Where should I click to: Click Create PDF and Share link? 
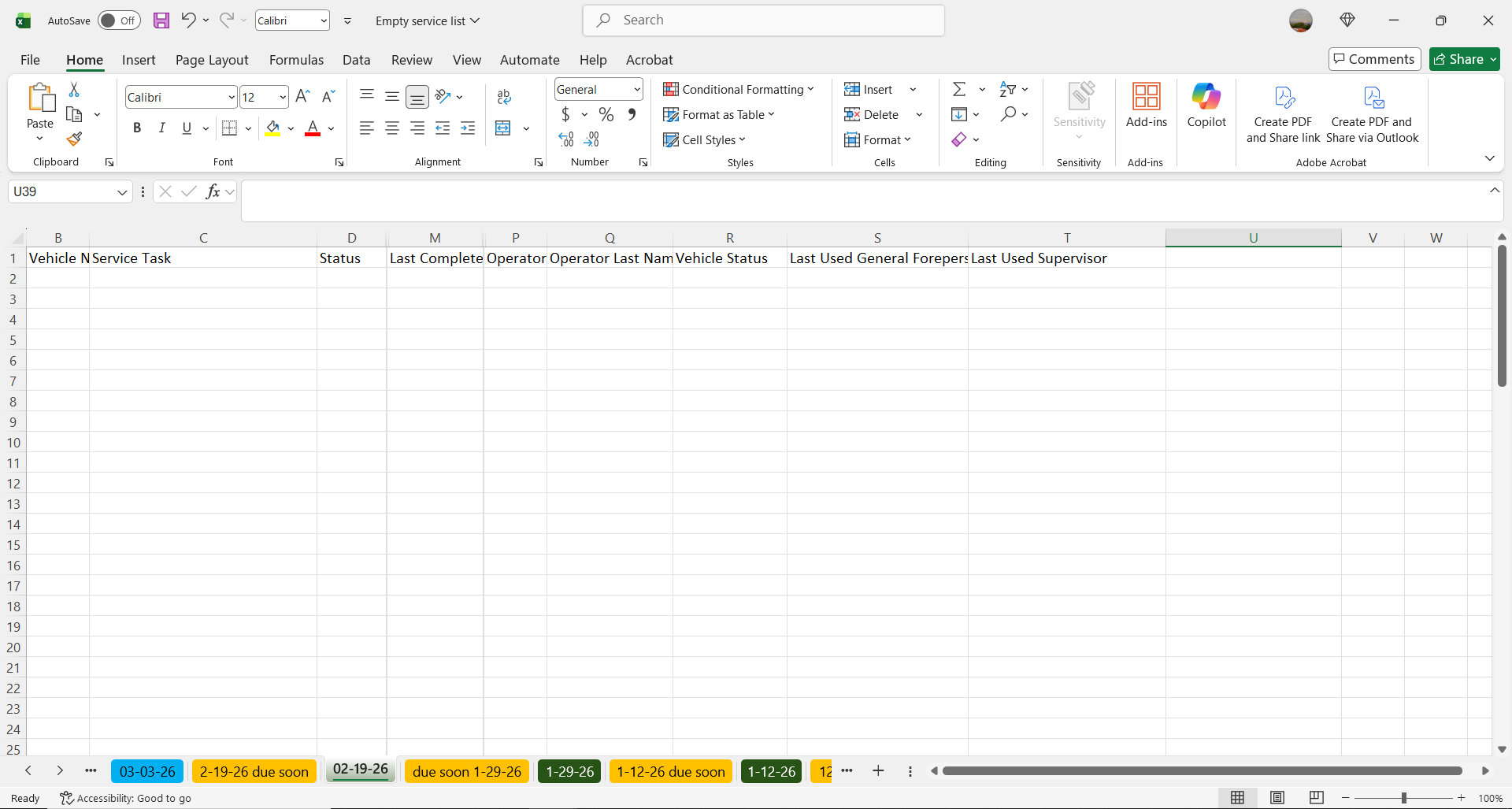pos(1283,114)
